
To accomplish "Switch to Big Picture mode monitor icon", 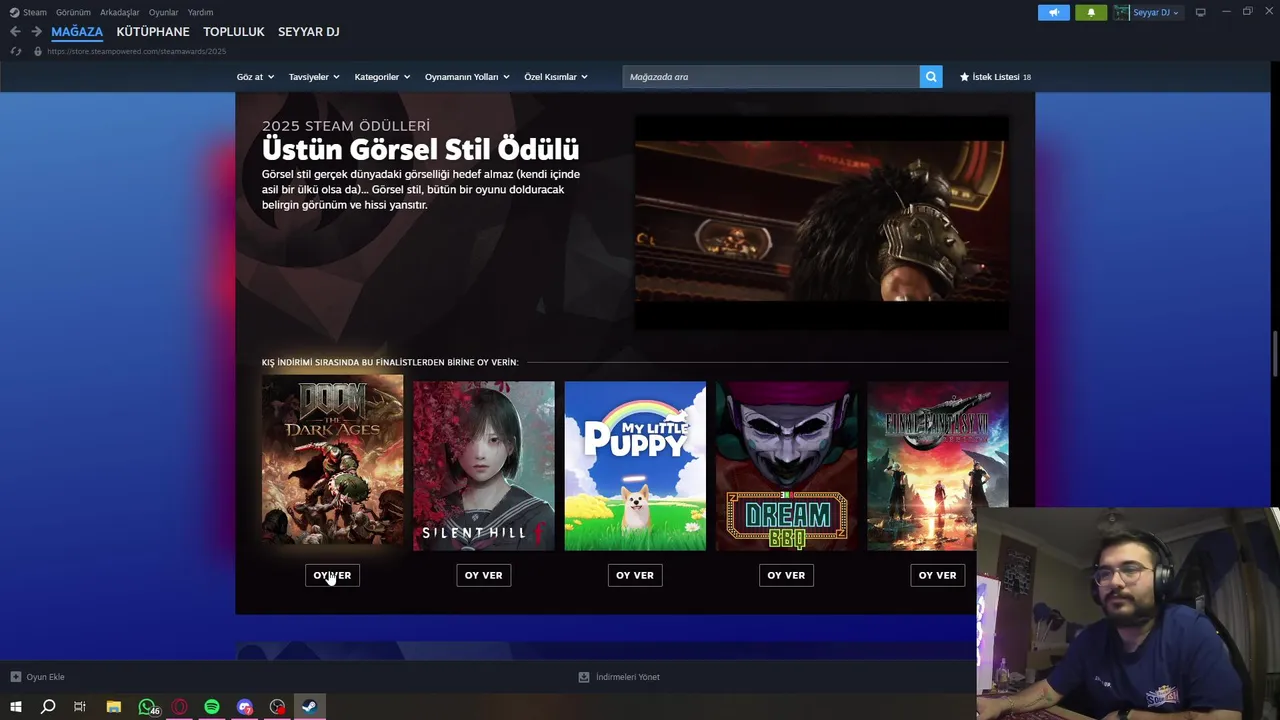I will [x=1201, y=13].
